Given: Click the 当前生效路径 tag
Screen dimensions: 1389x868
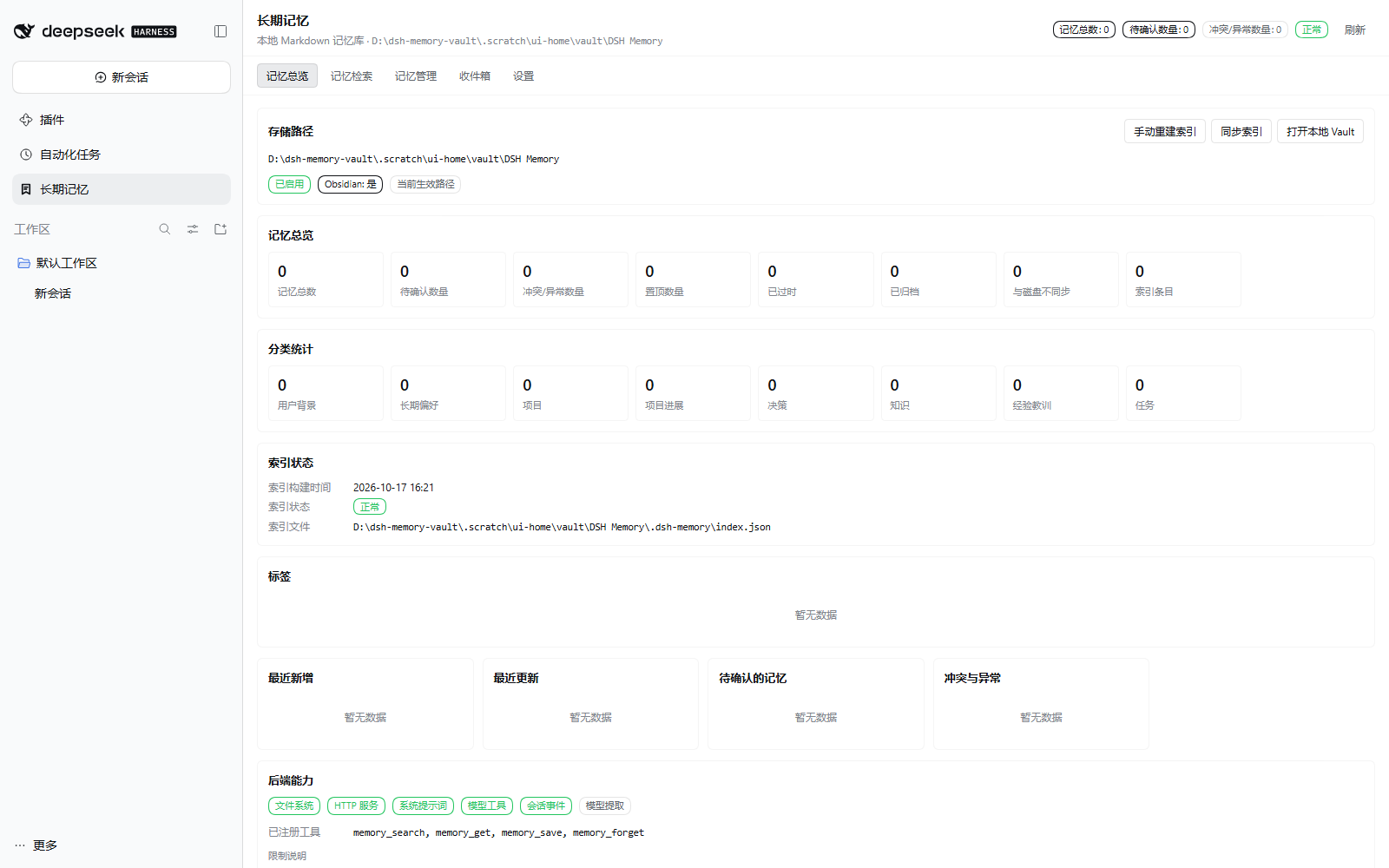Looking at the screenshot, I should [x=425, y=184].
